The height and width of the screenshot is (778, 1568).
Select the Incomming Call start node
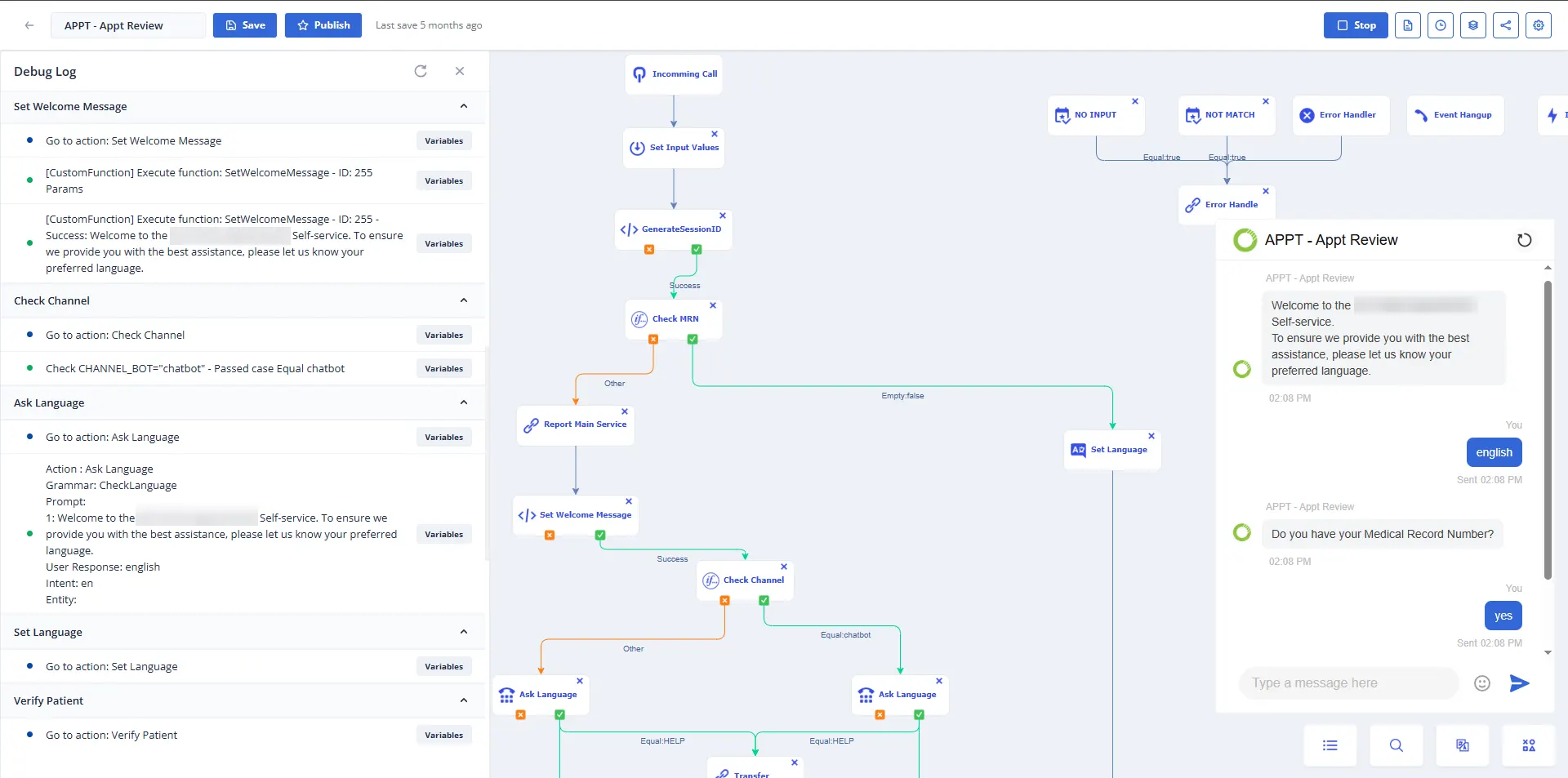(x=674, y=74)
